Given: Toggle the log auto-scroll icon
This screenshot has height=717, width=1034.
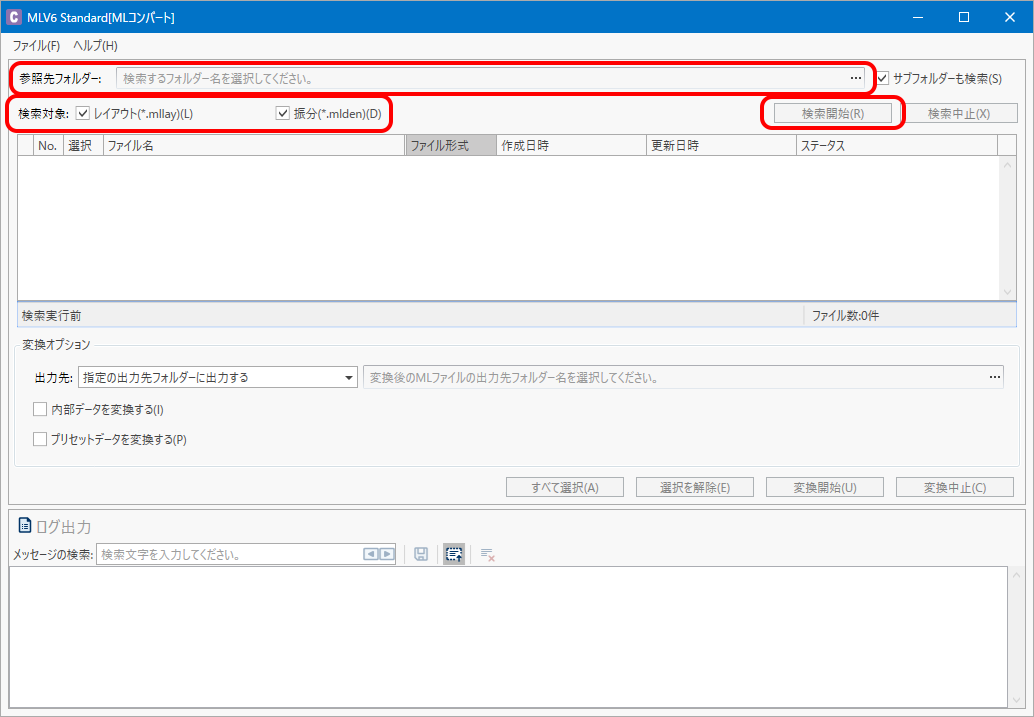Looking at the screenshot, I should (x=454, y=554).
